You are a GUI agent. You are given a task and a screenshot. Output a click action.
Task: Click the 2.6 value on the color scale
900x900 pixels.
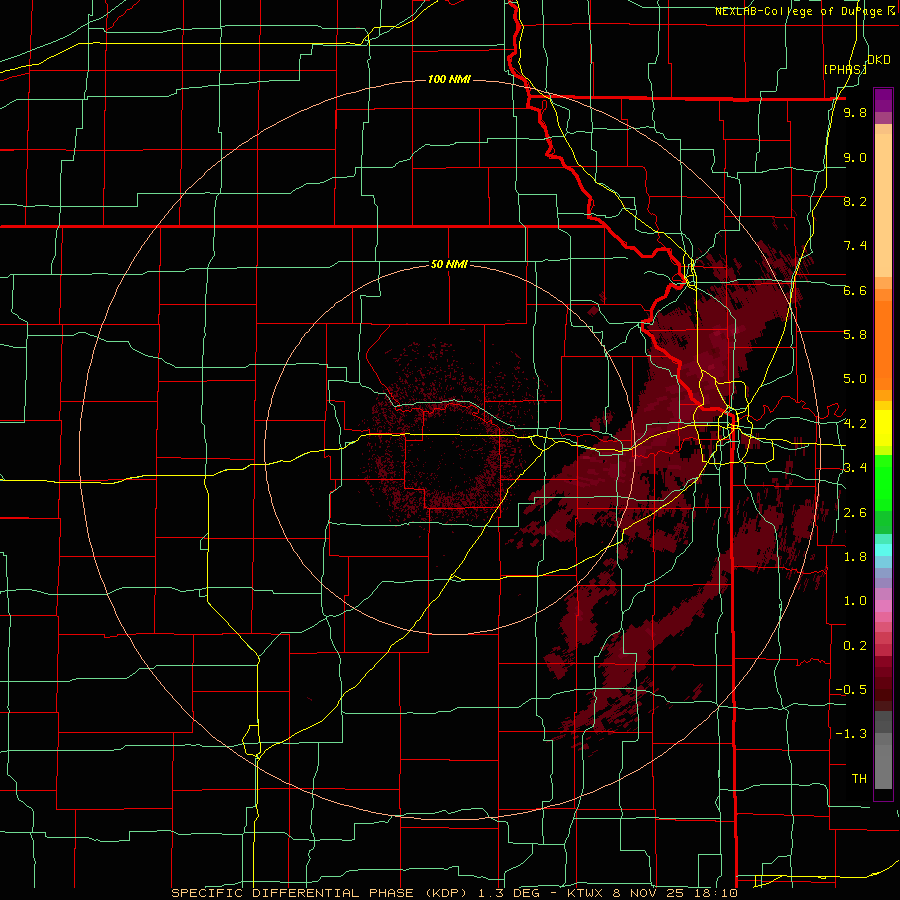click(855, 513)
